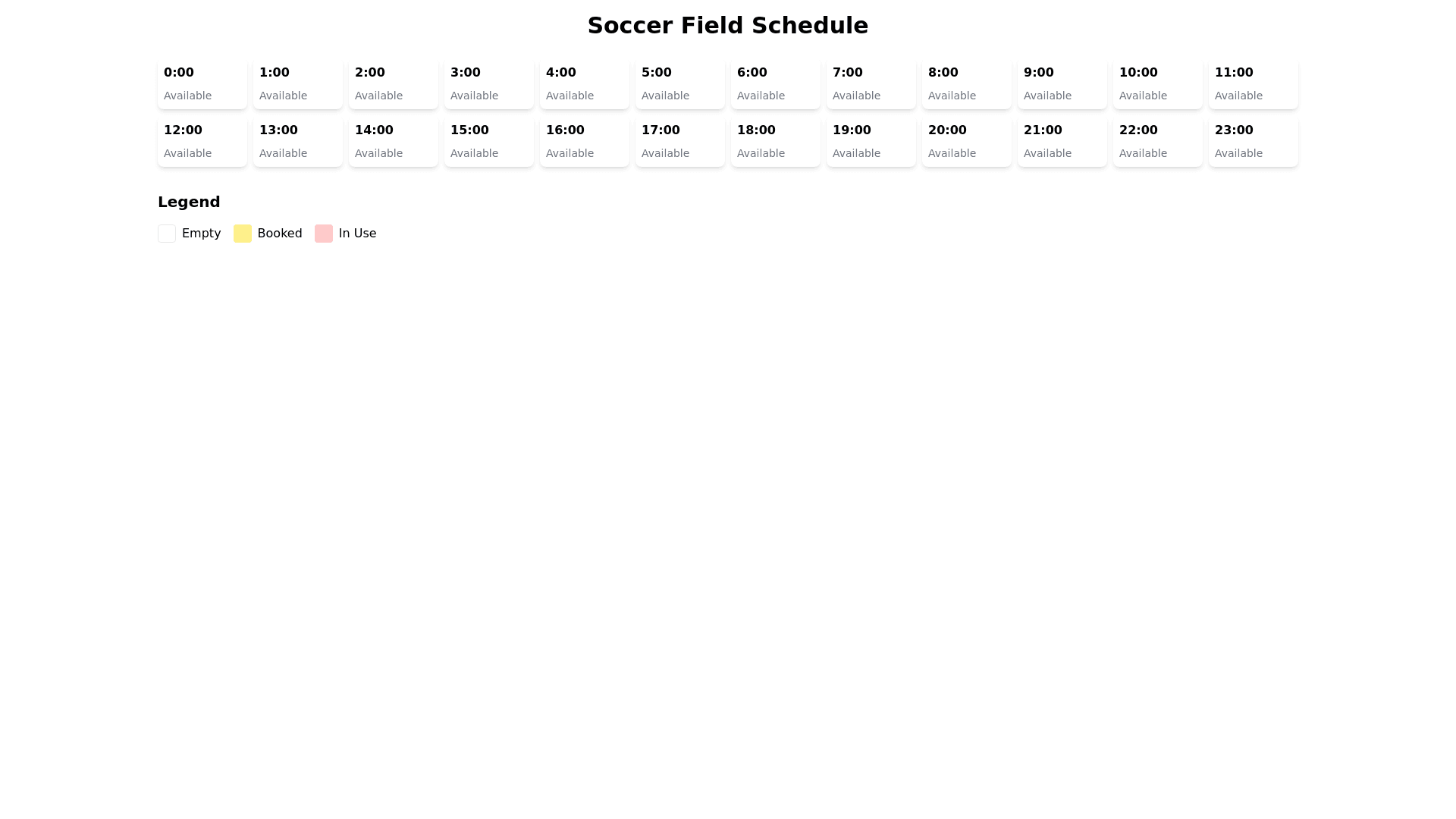The height and width of the screenshot is (819, 1456).
Task: Select the 12:00 noon slot
Action: [202, 141]
